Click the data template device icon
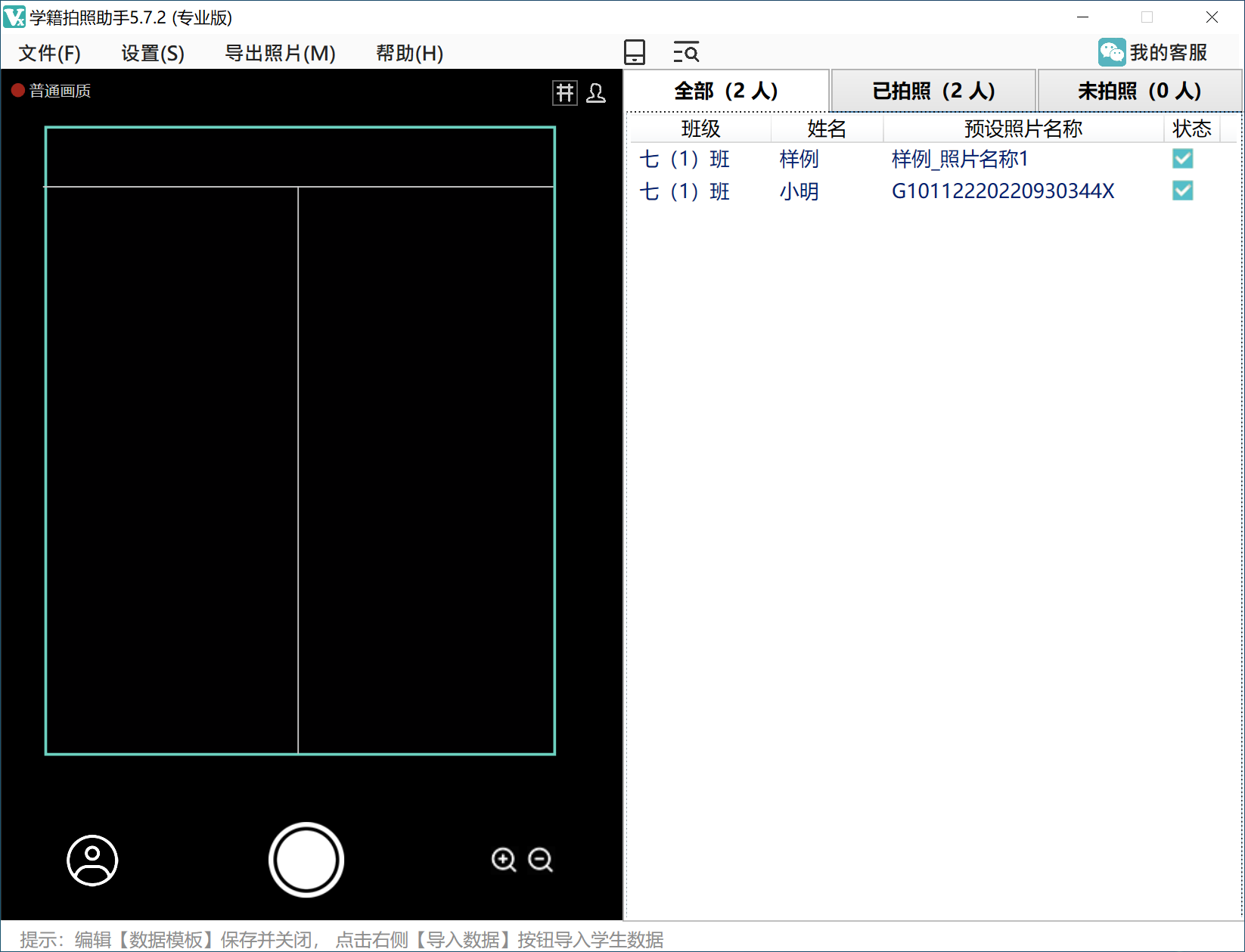 point(635,52)
